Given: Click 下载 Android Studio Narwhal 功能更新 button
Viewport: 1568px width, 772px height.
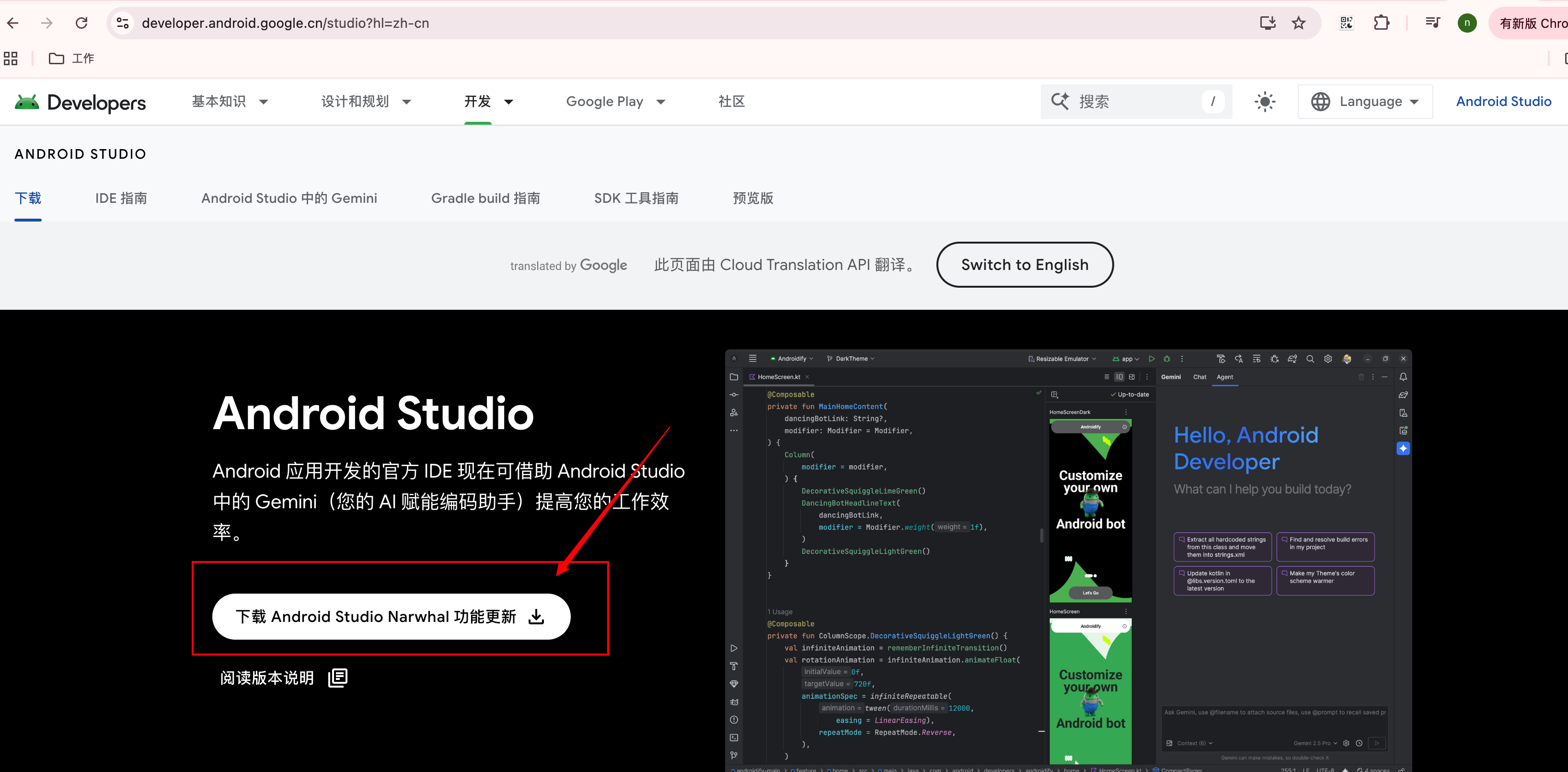Looking at the screenshot, I should pyautogui.click(x=392, y=617).
